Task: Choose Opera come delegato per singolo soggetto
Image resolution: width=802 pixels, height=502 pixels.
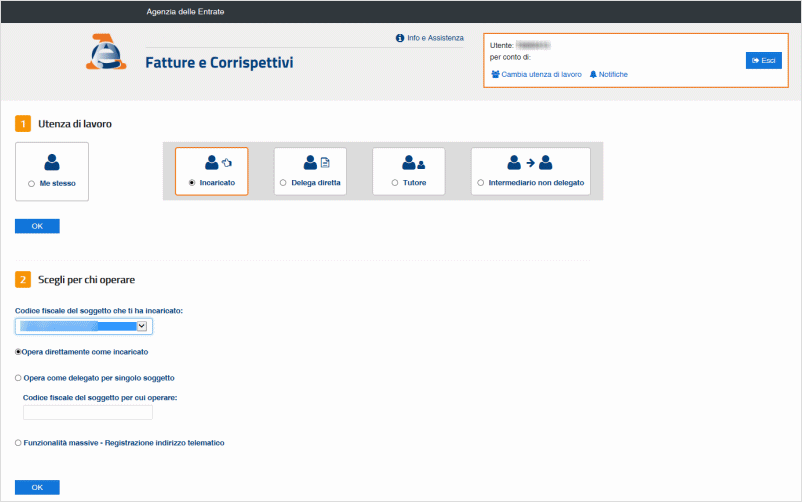Action: [18, 378]
